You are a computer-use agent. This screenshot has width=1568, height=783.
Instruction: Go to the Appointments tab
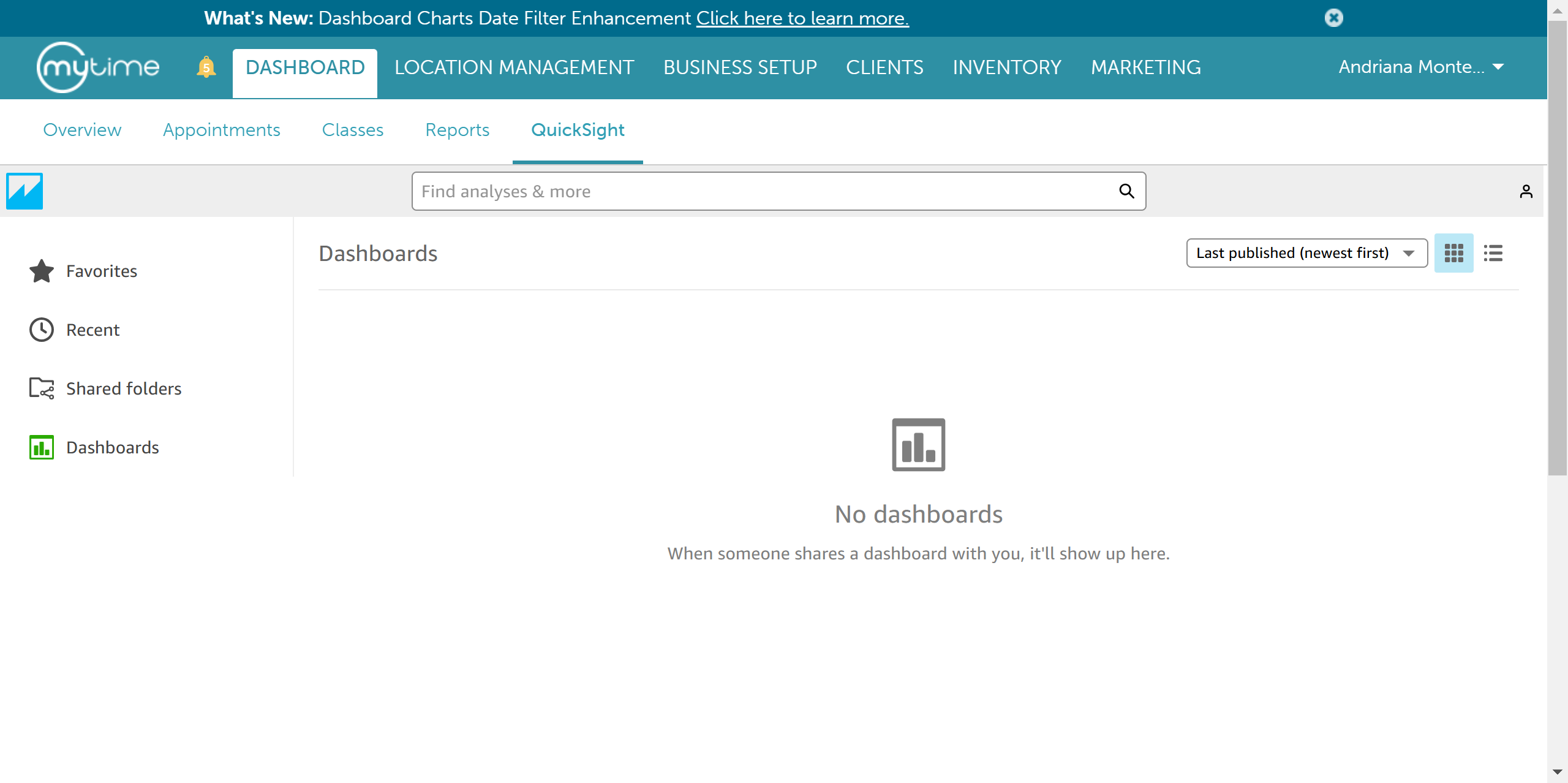(221, 130)
